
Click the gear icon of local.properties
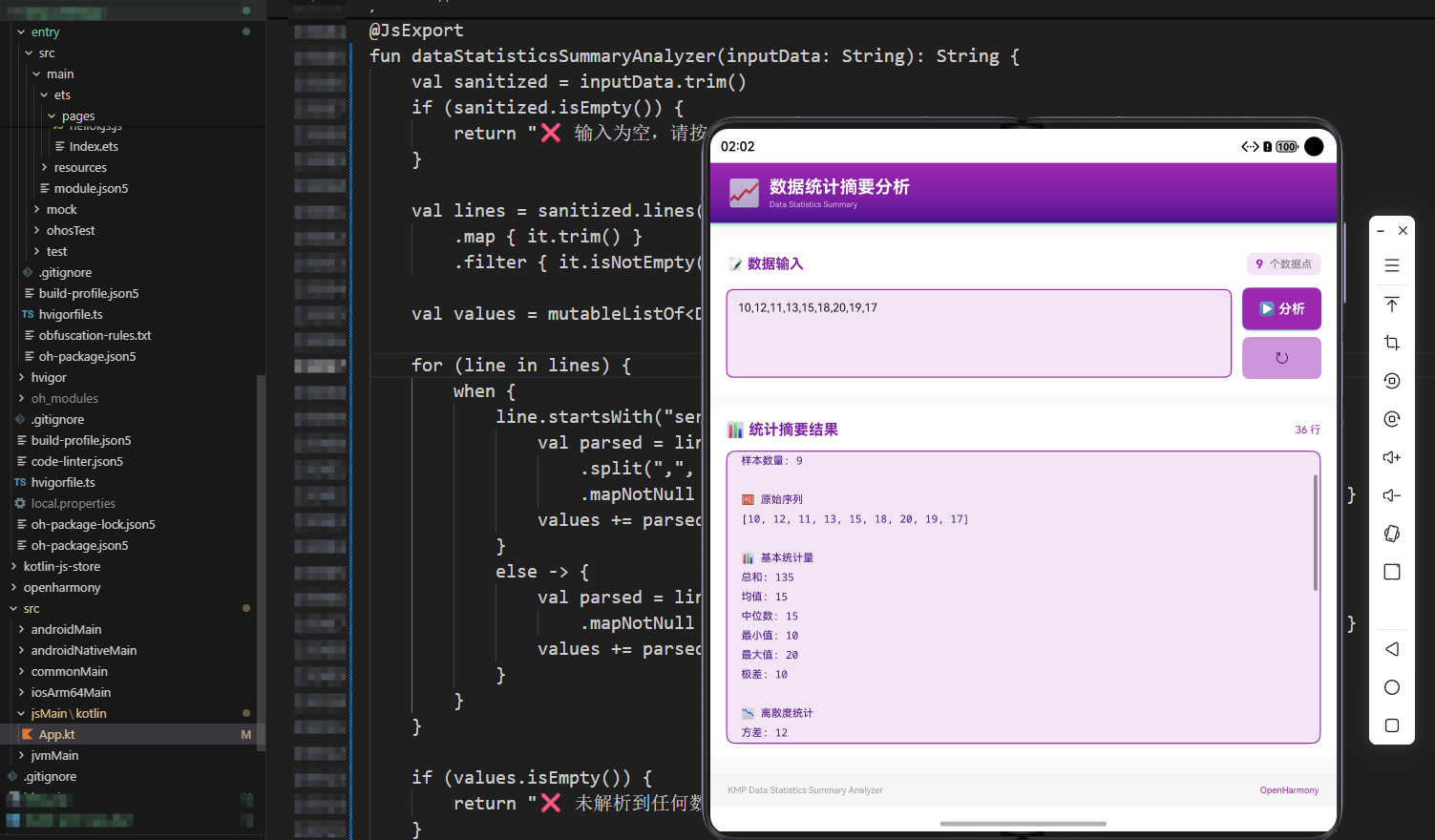coord(20,503)
